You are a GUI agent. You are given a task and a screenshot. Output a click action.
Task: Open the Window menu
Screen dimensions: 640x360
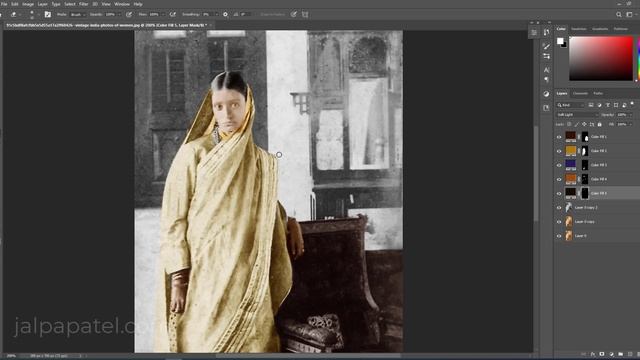[x=122, y=4]
